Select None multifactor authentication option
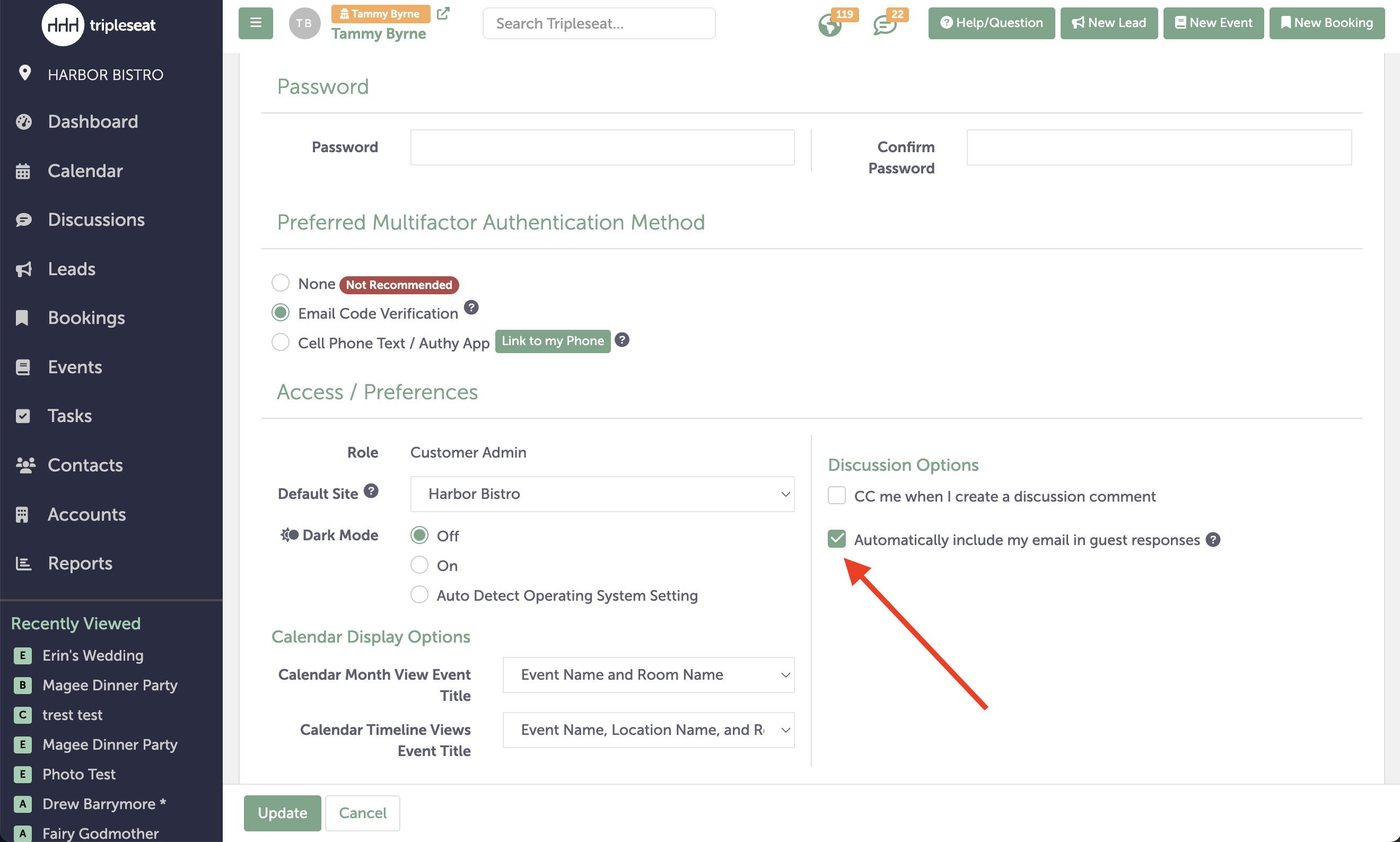Viewport: 1400px width, 842px height. point(281,283)
